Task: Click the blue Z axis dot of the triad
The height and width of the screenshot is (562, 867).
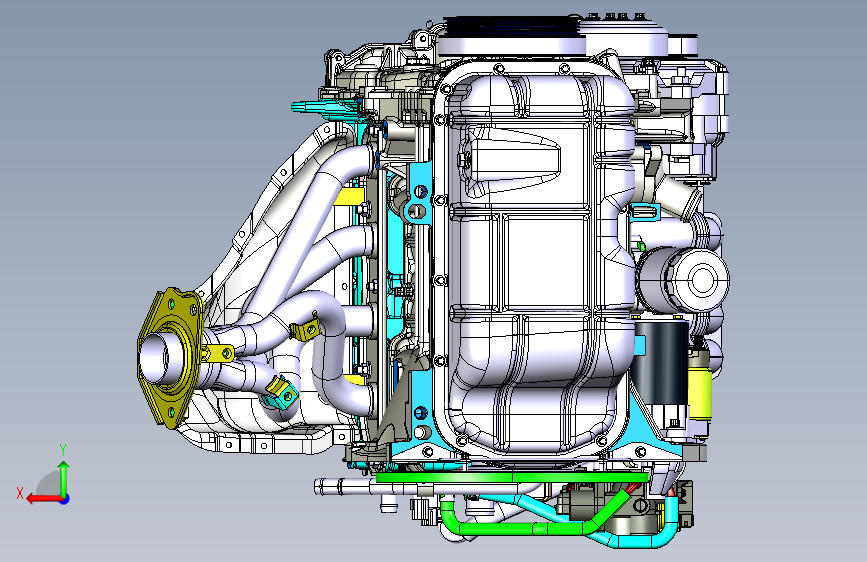Action: point(65,499)
